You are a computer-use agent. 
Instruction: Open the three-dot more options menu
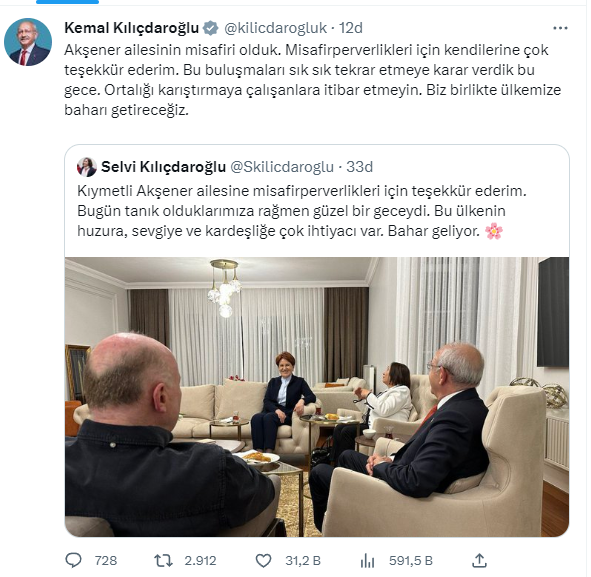(560, 28)
